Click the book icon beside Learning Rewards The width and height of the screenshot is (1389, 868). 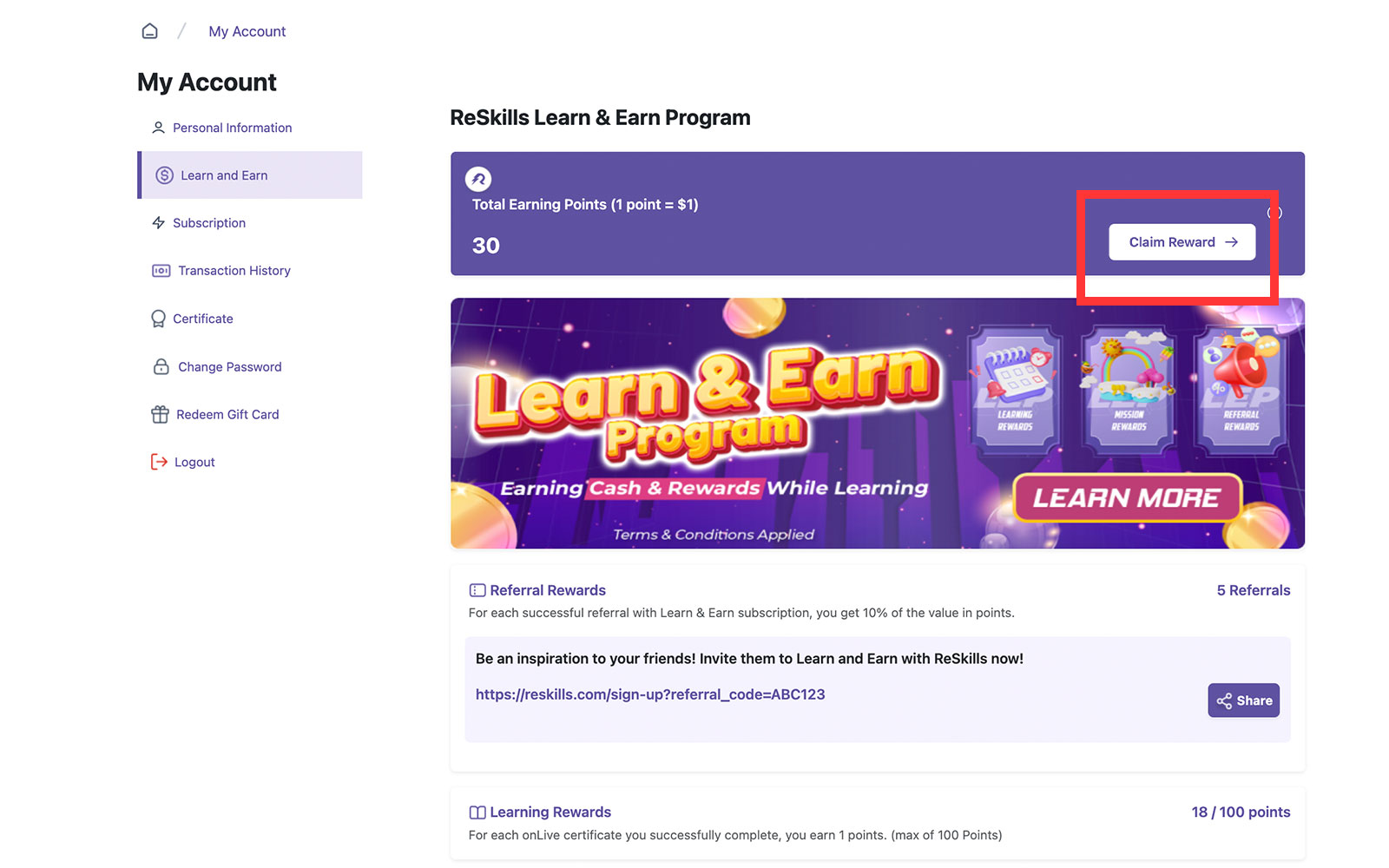(x=477, y=812)
